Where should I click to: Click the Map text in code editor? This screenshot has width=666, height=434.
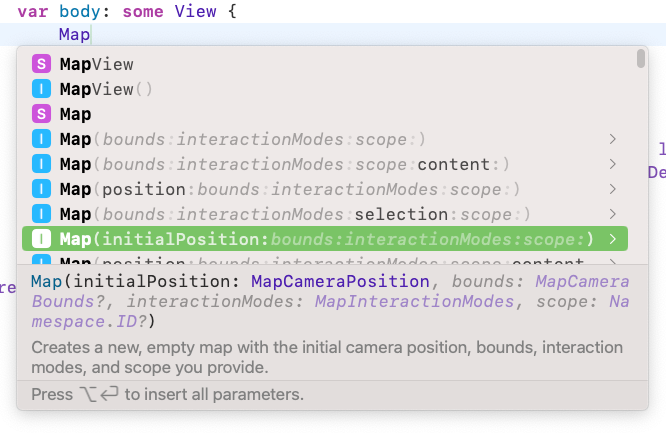(x=74, y=35)
